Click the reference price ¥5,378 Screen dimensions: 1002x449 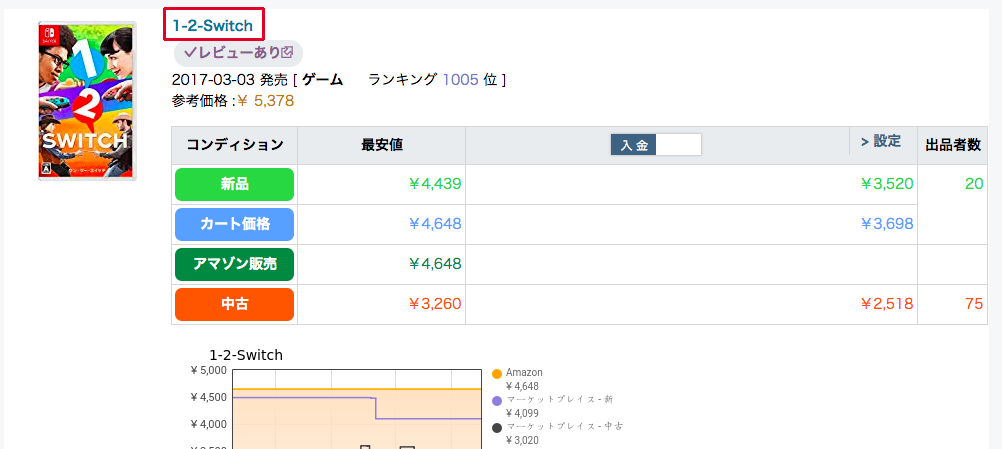266,101
